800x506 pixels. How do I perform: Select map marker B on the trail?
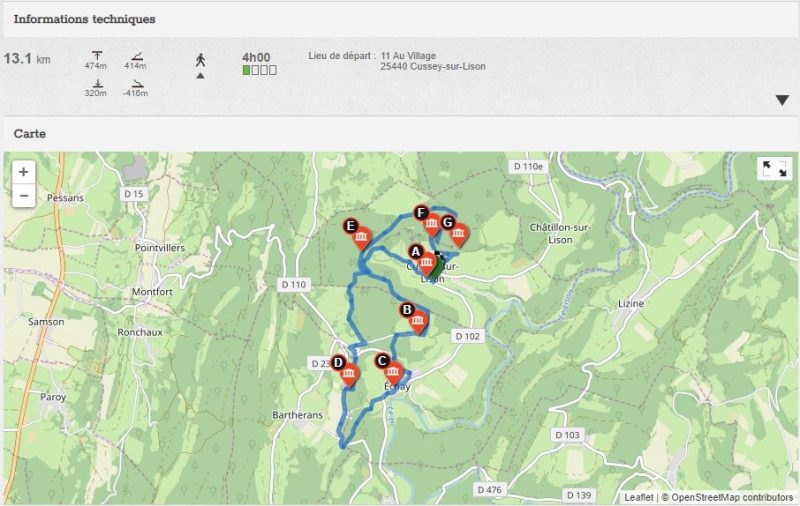pos(418,320)
